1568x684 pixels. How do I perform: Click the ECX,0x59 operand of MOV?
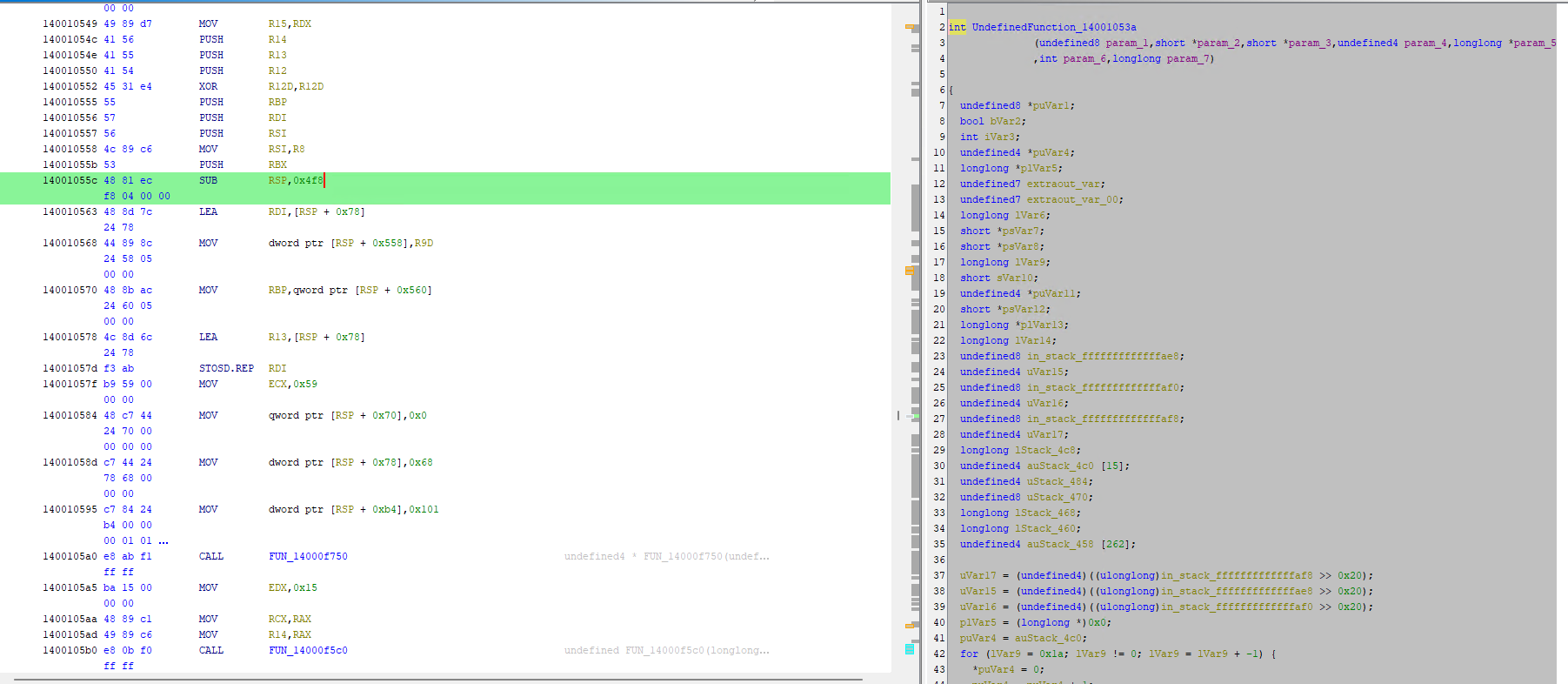(x=292, y=385)
